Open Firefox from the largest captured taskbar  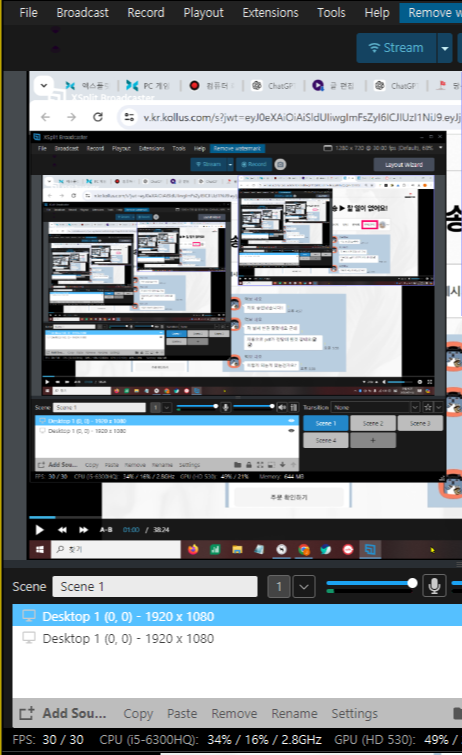click(x=193, y=549)
